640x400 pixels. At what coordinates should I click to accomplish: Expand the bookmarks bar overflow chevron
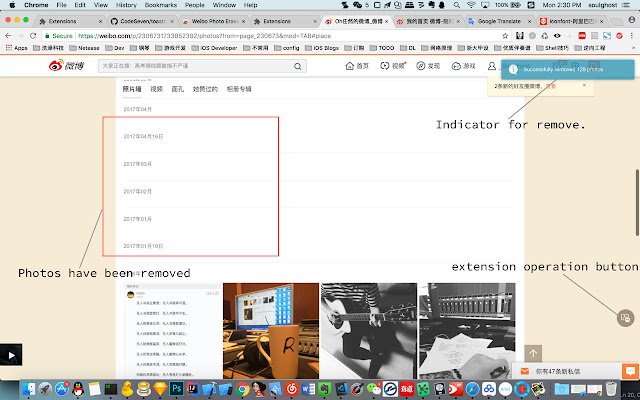(x=633, y=48)
